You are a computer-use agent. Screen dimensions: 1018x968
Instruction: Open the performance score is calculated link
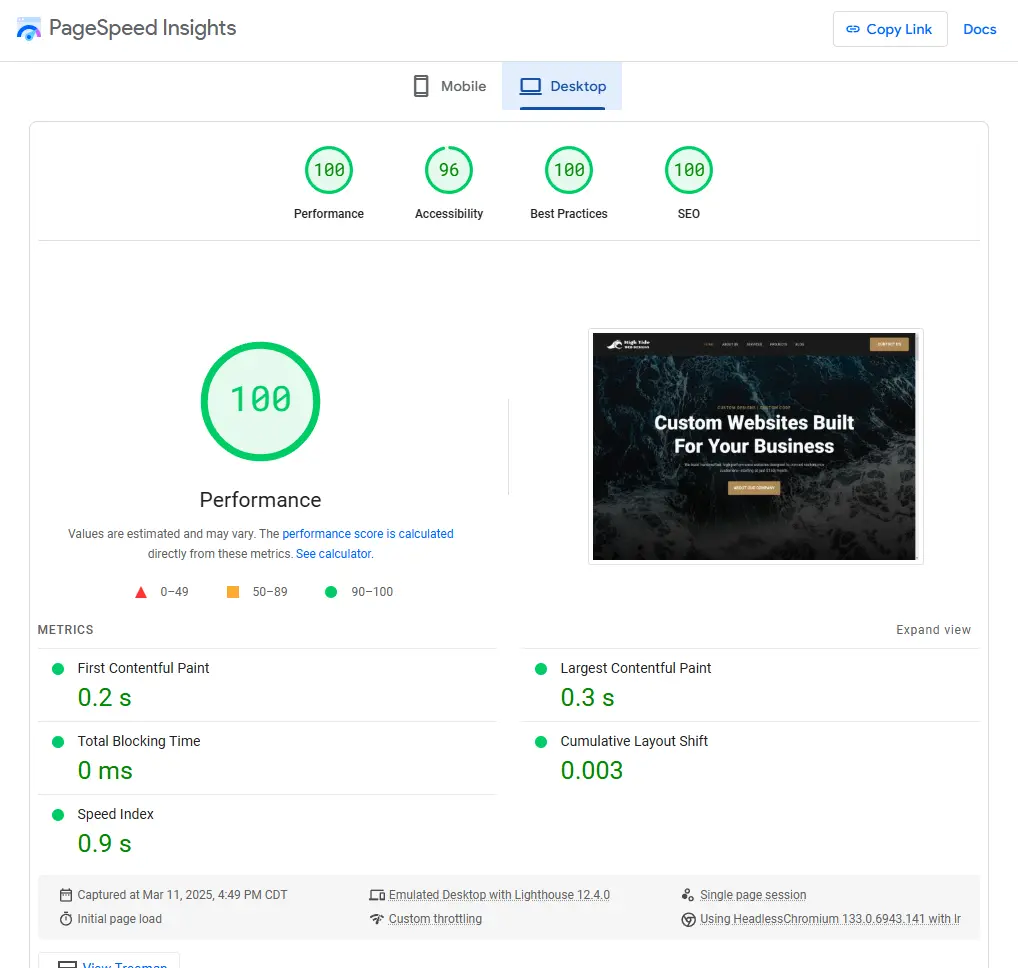pos(367,534)
